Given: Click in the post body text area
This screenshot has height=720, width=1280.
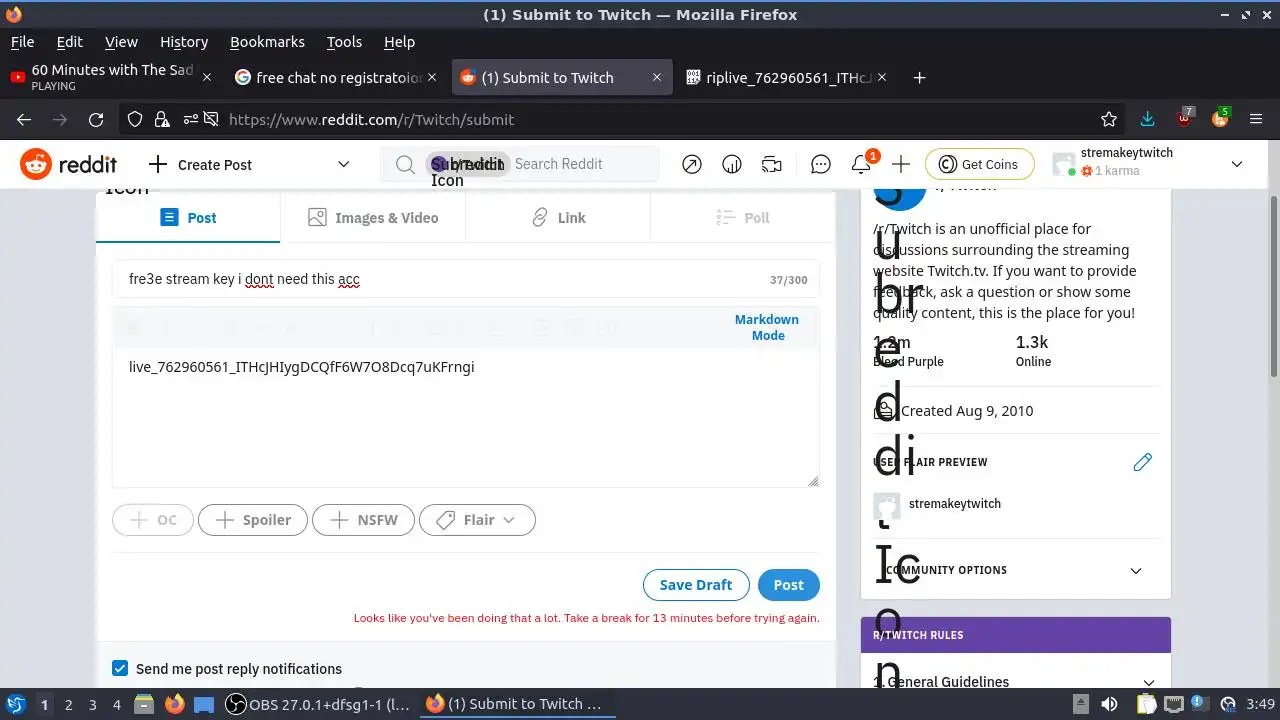Looking at the screenshot, I should tap(466, 418).
